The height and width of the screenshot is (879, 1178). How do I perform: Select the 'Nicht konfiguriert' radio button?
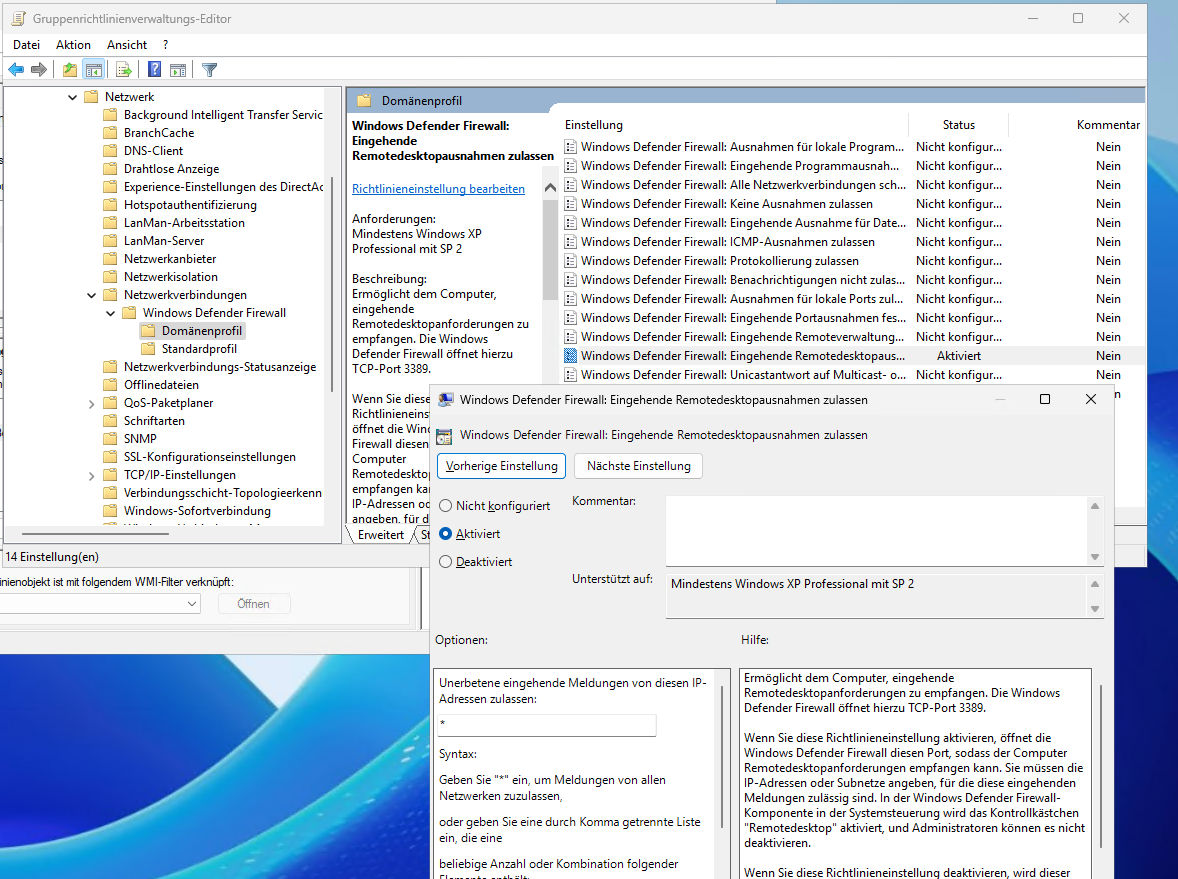446,506
